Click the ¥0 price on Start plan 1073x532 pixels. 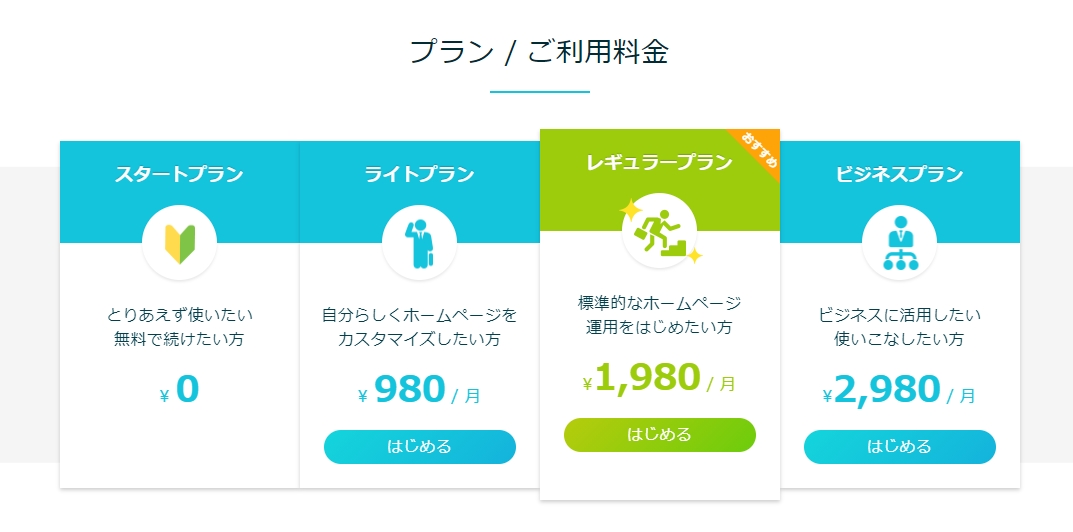pyautogui.click(x=179, y=389)
